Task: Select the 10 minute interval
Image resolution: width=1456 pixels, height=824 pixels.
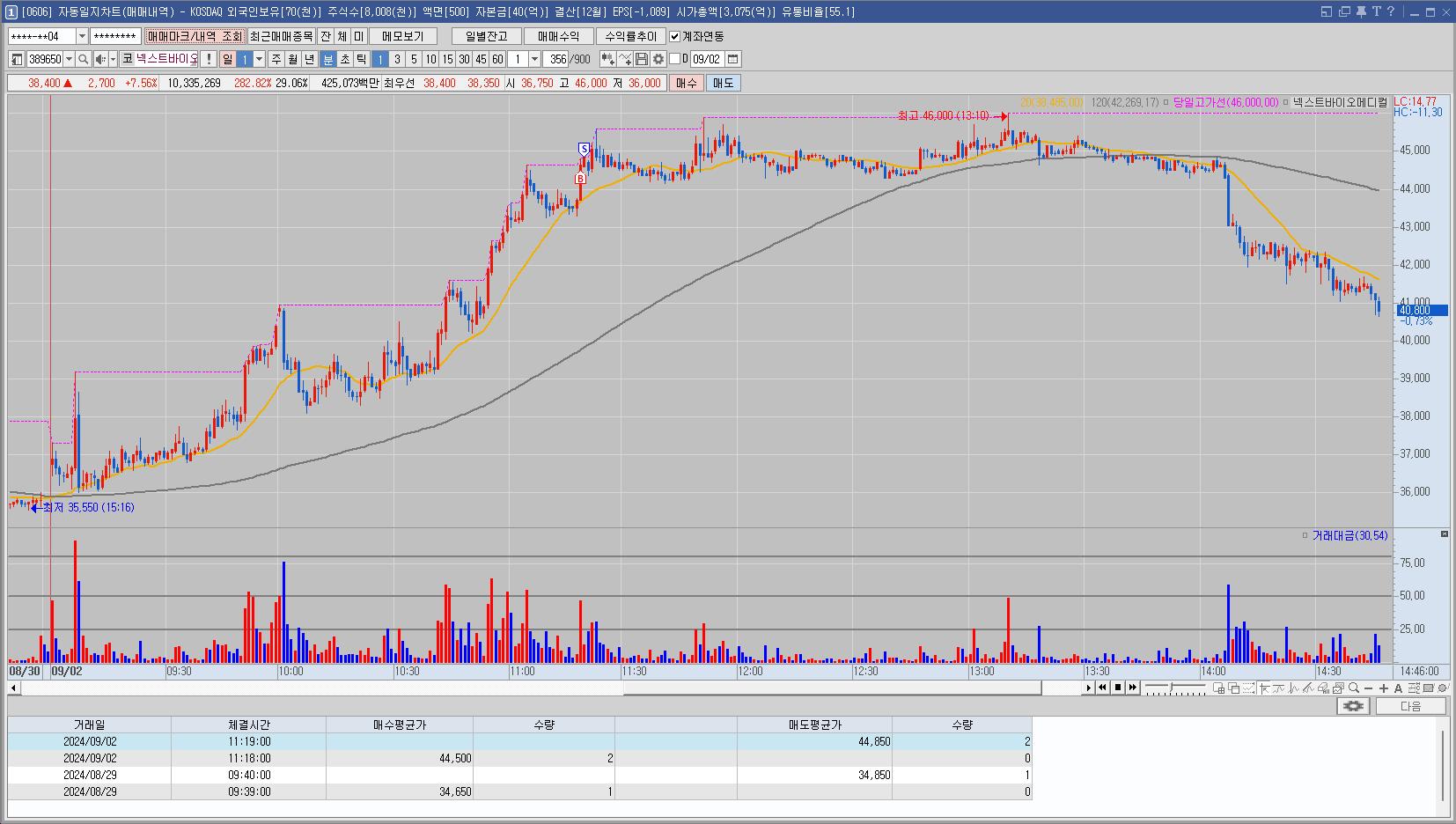Action: [430, 59]
